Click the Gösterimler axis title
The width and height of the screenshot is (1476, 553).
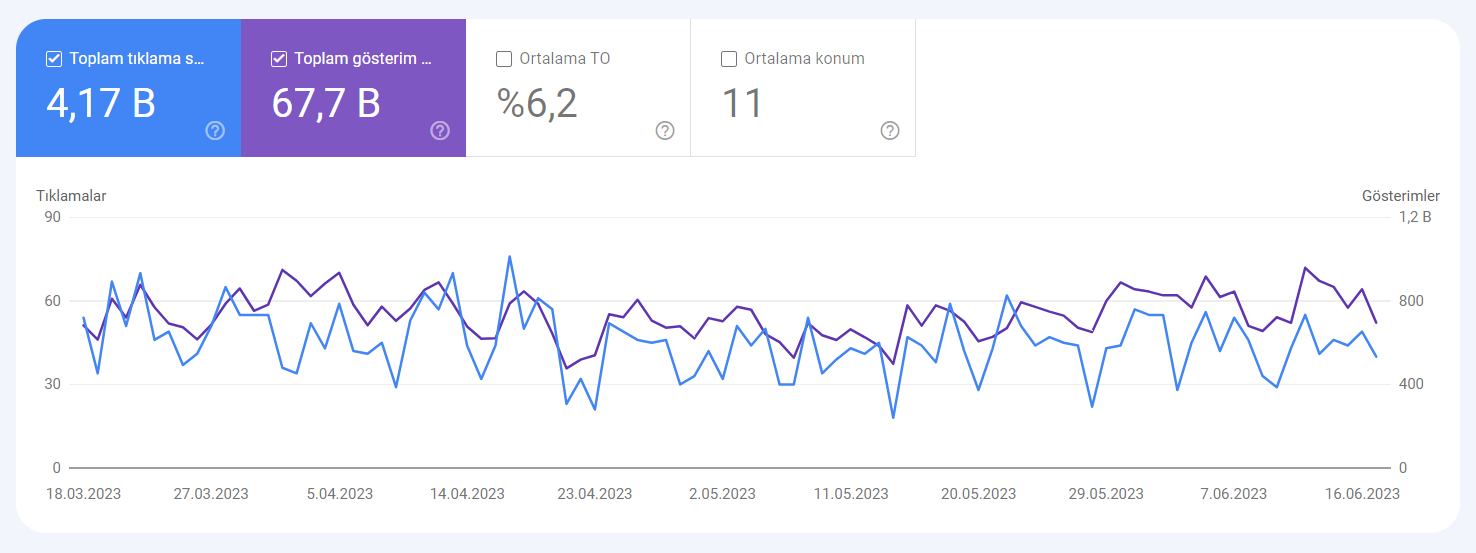[1401, 196]
